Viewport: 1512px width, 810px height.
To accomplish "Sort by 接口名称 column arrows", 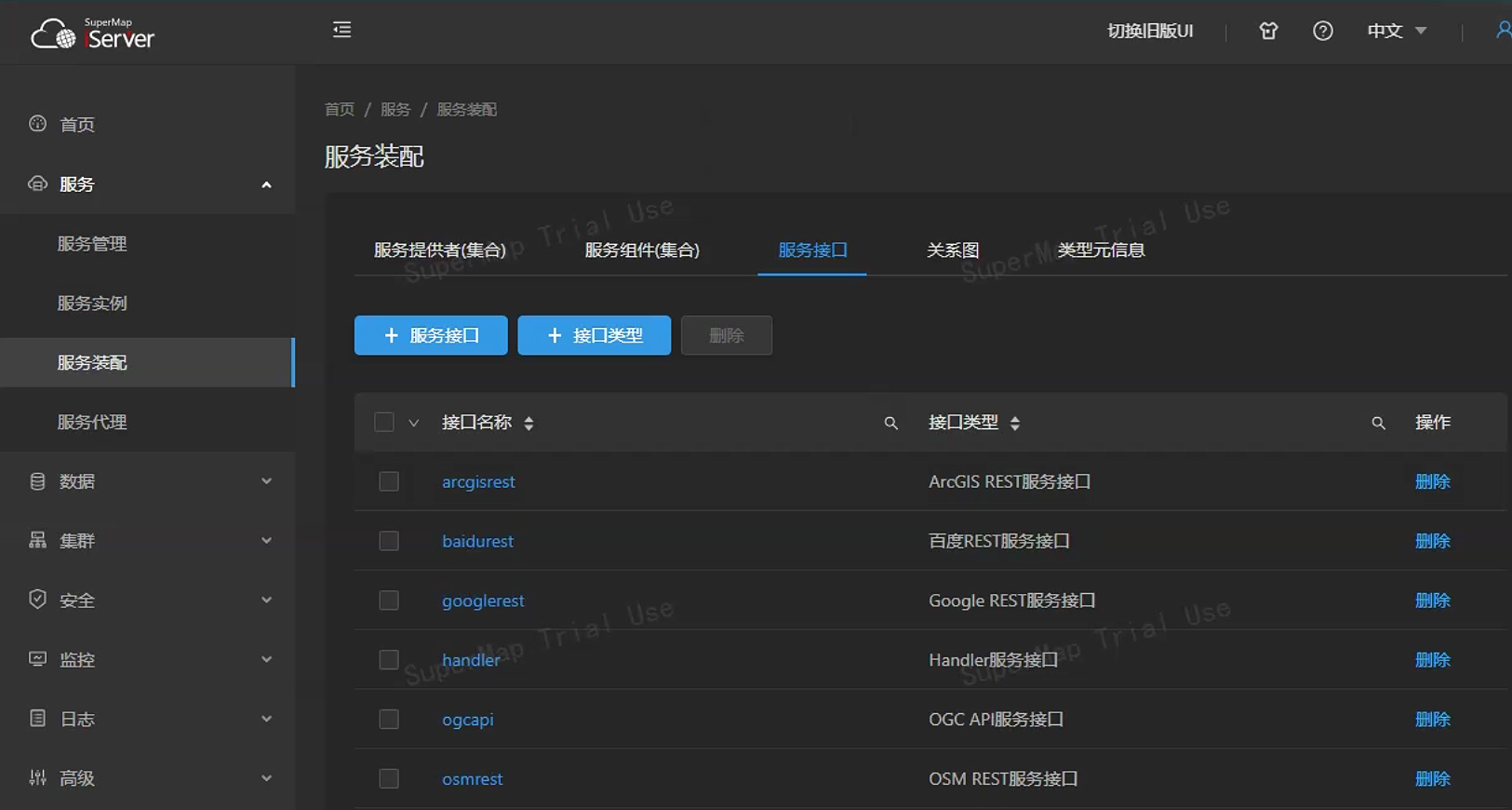I will tap(529, 424).
